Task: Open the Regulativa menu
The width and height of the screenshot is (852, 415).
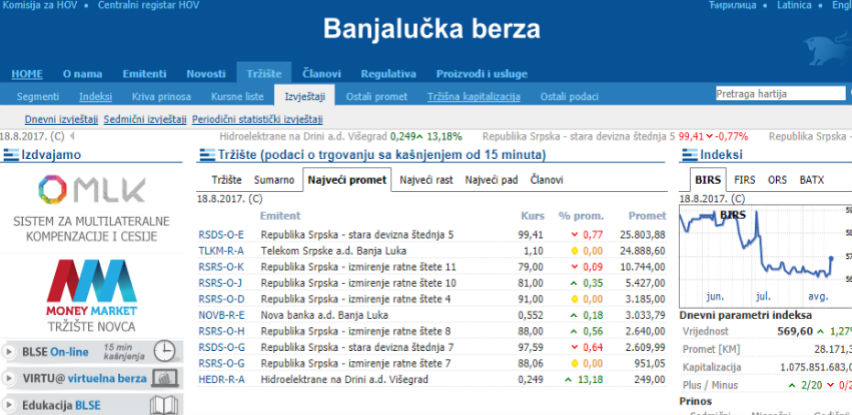Action: coord(389,74)
